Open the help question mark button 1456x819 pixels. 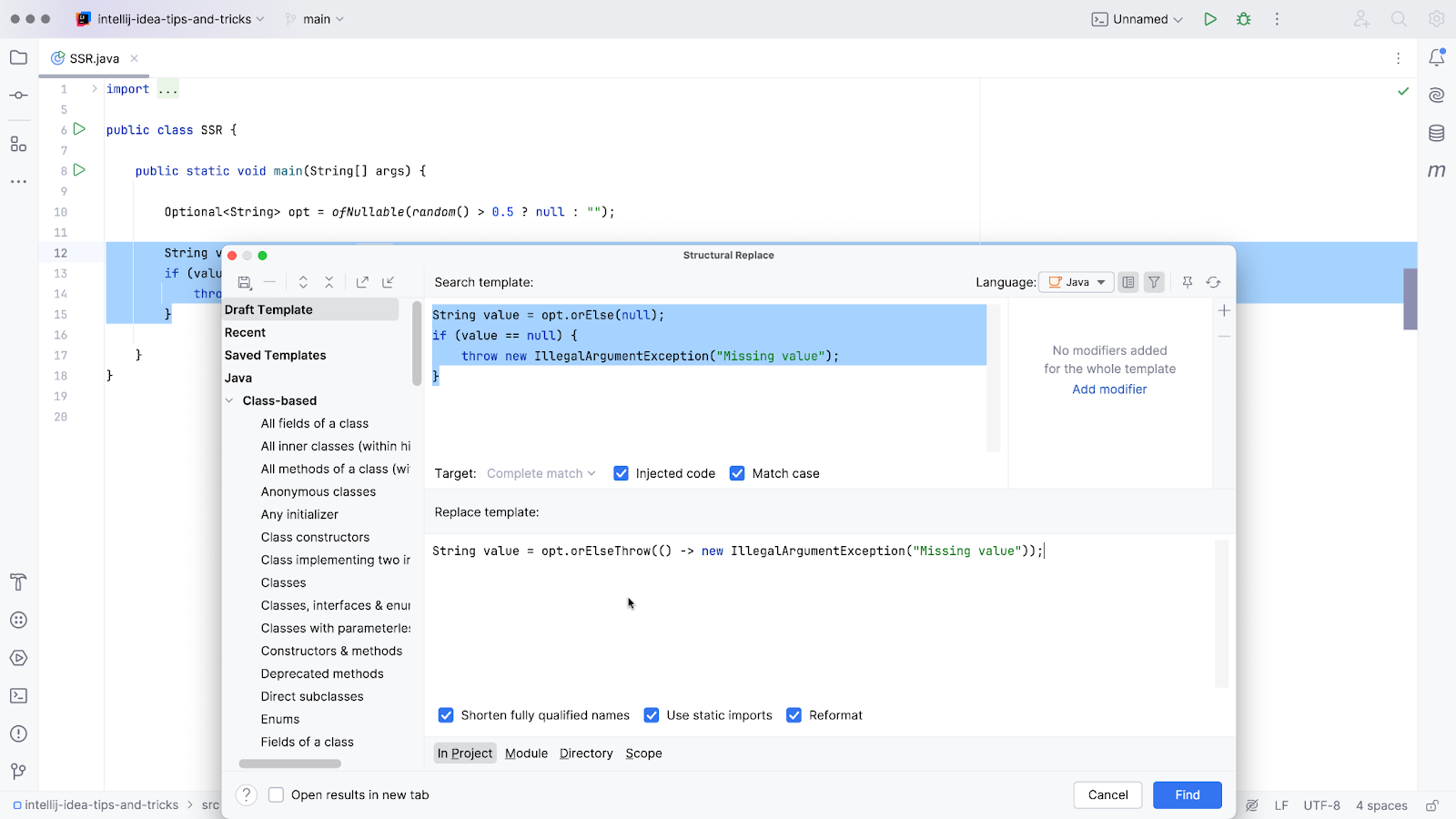247,794
